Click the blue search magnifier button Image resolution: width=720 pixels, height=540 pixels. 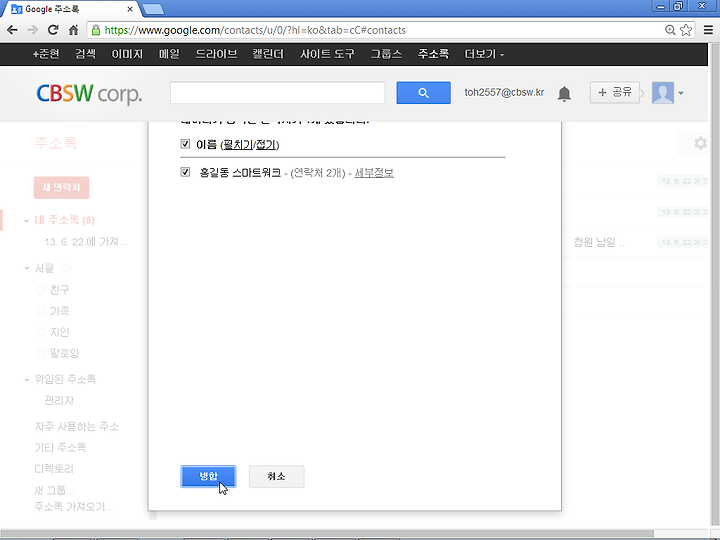[423, 93]
